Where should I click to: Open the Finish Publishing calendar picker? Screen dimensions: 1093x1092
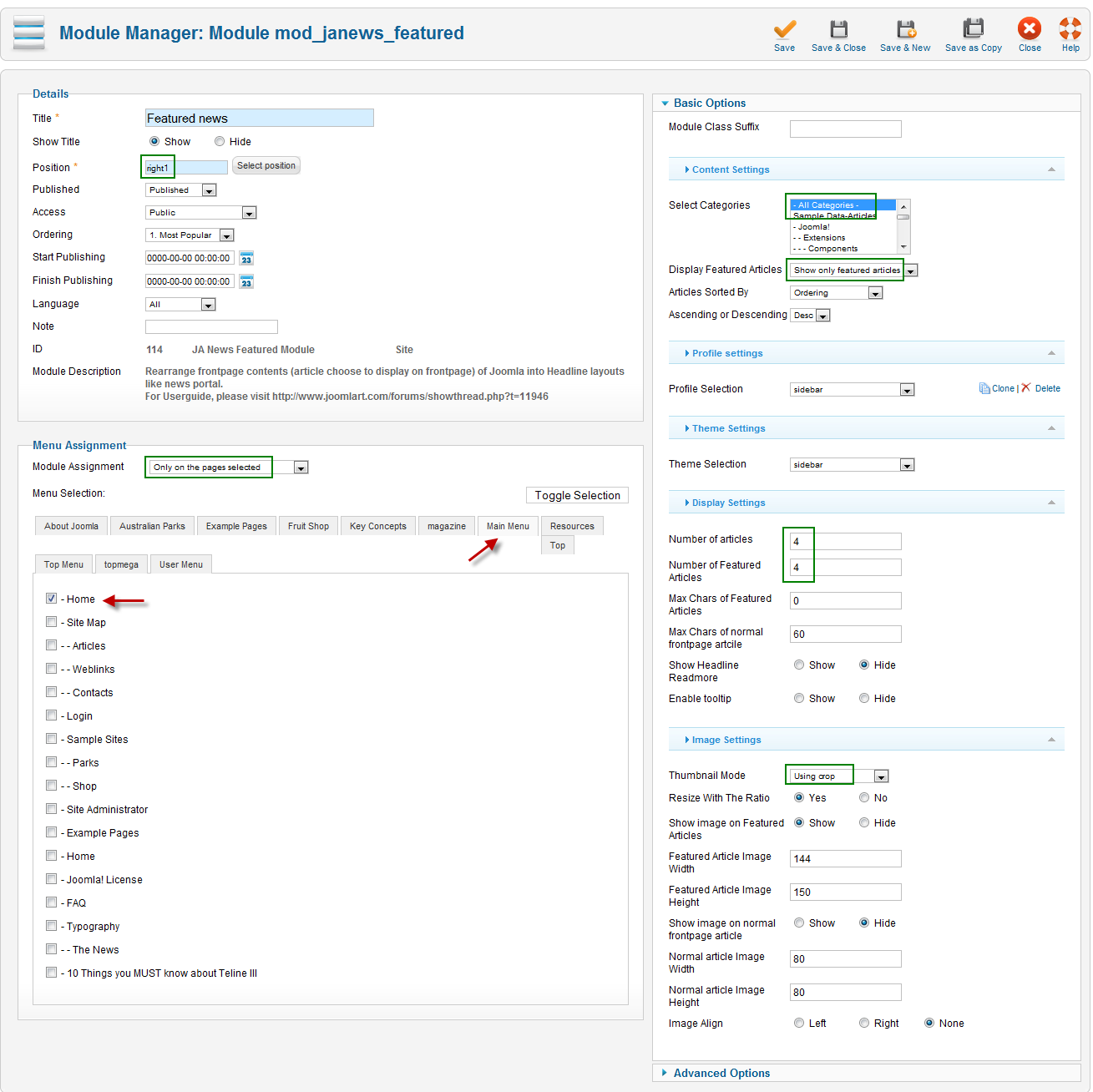click(x=246, y=282)
